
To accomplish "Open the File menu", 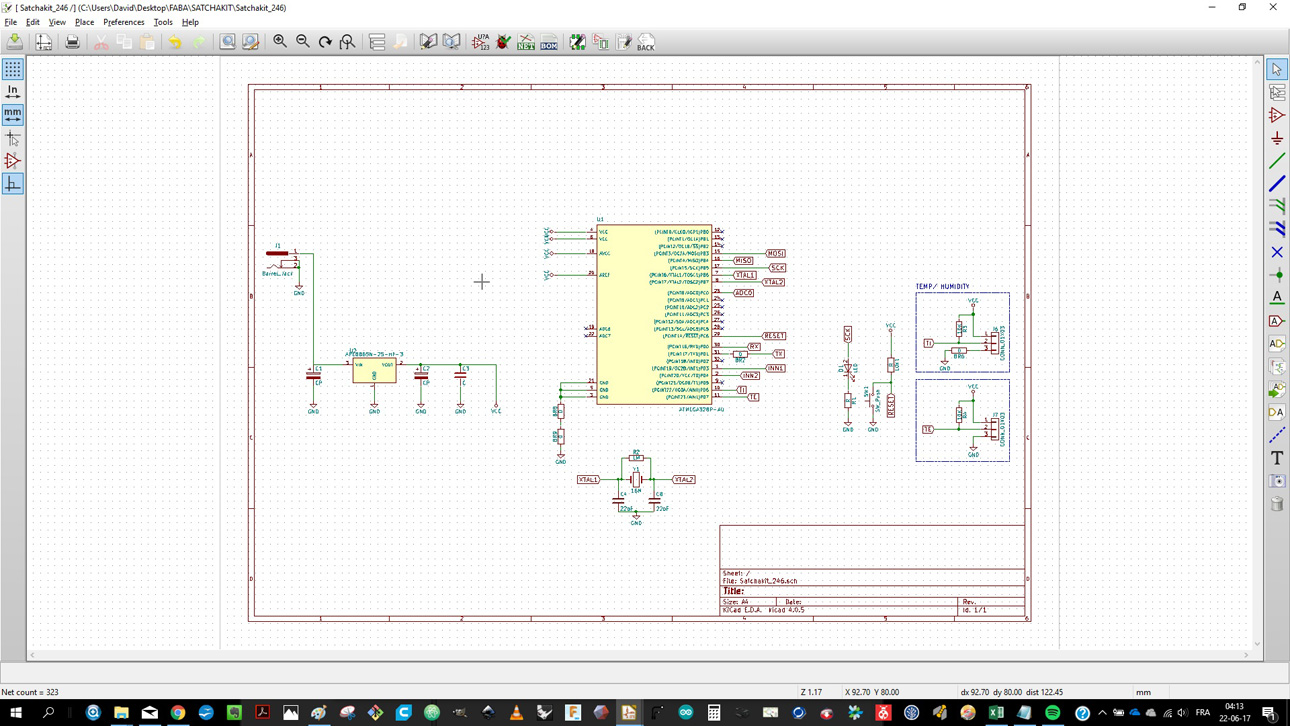I will [x=11, y=22].
